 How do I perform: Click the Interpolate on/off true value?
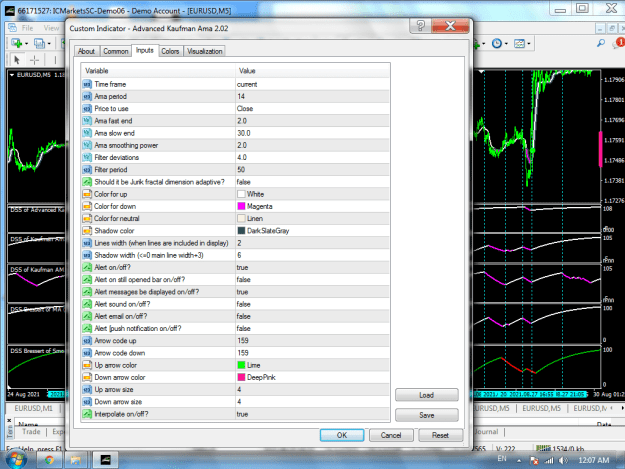tap(242, 414)
